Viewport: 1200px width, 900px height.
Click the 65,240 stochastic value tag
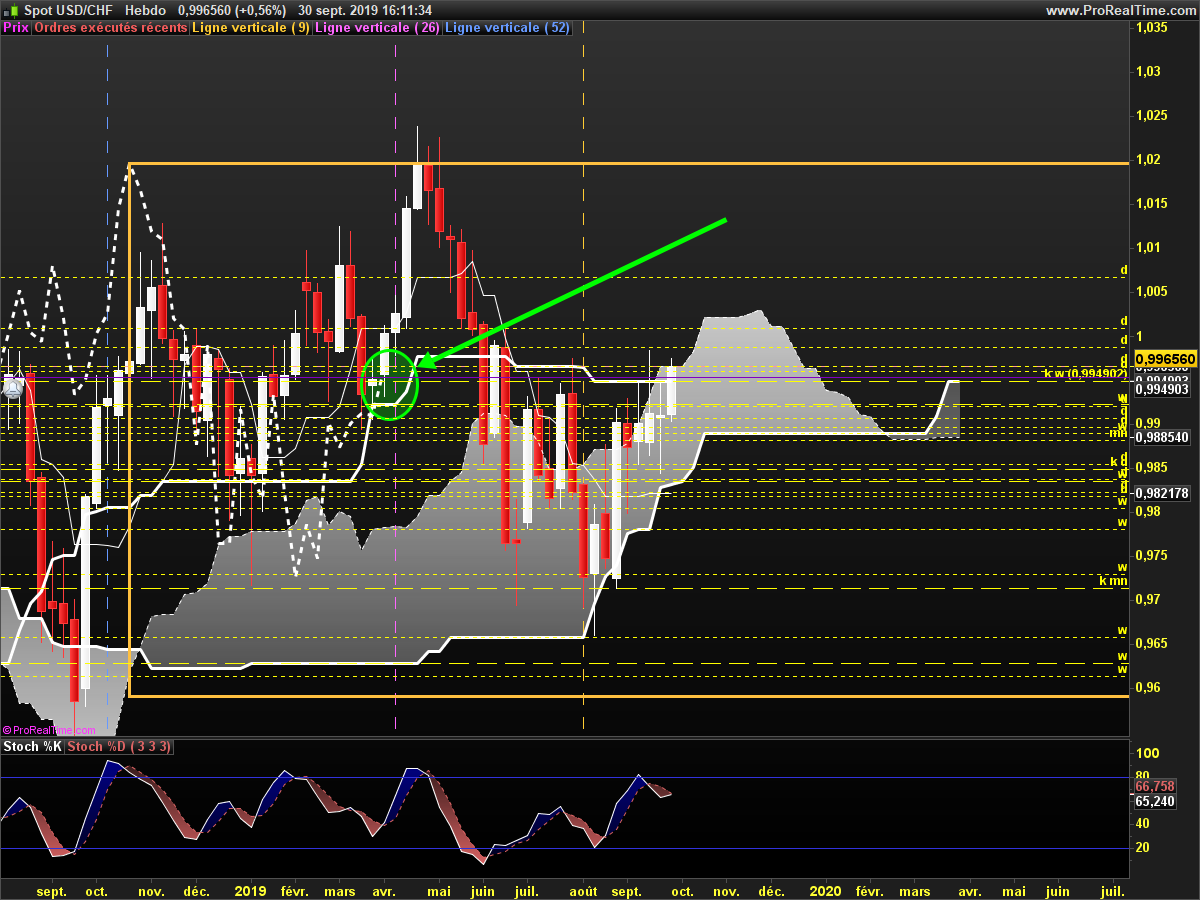click(x=1155, y=801)
